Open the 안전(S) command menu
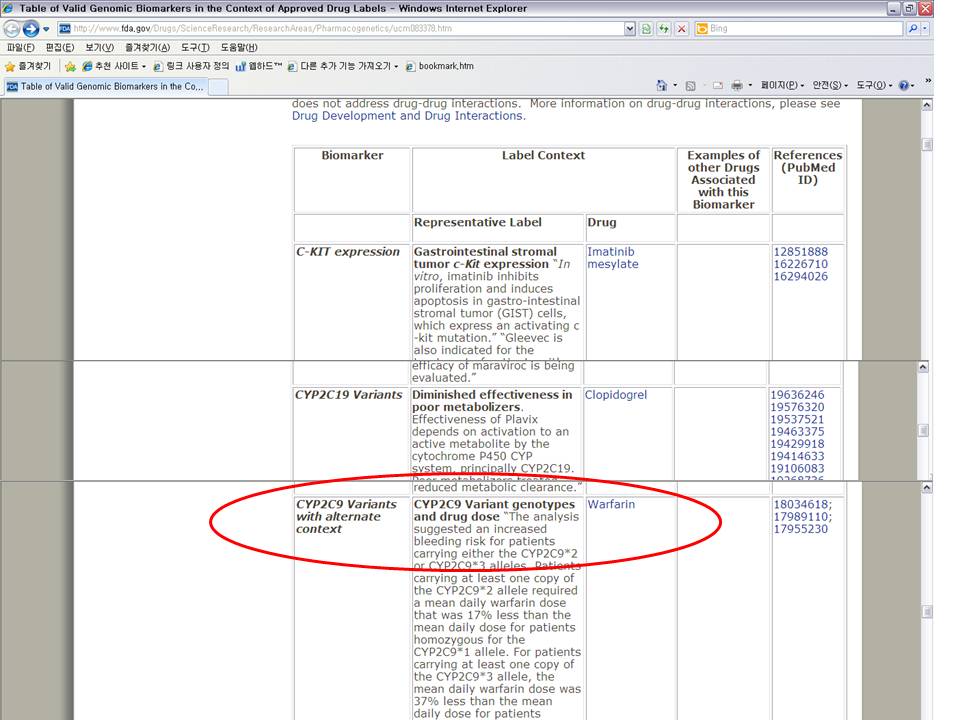This screenshot has width=960, height=720. [x=830, y=85]
